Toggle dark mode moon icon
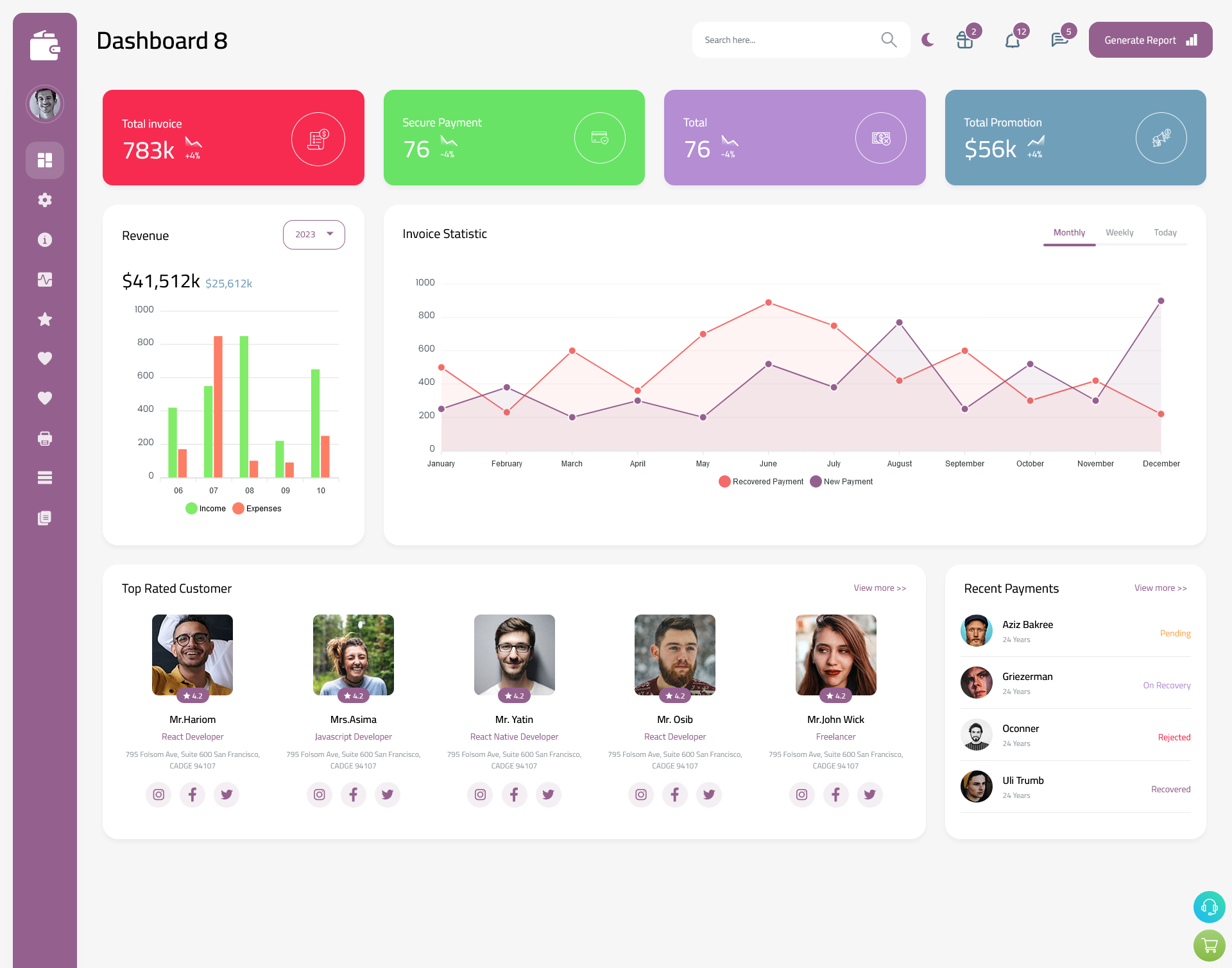The width and height of the screenshot is (1232, 968). click(927, 40)
